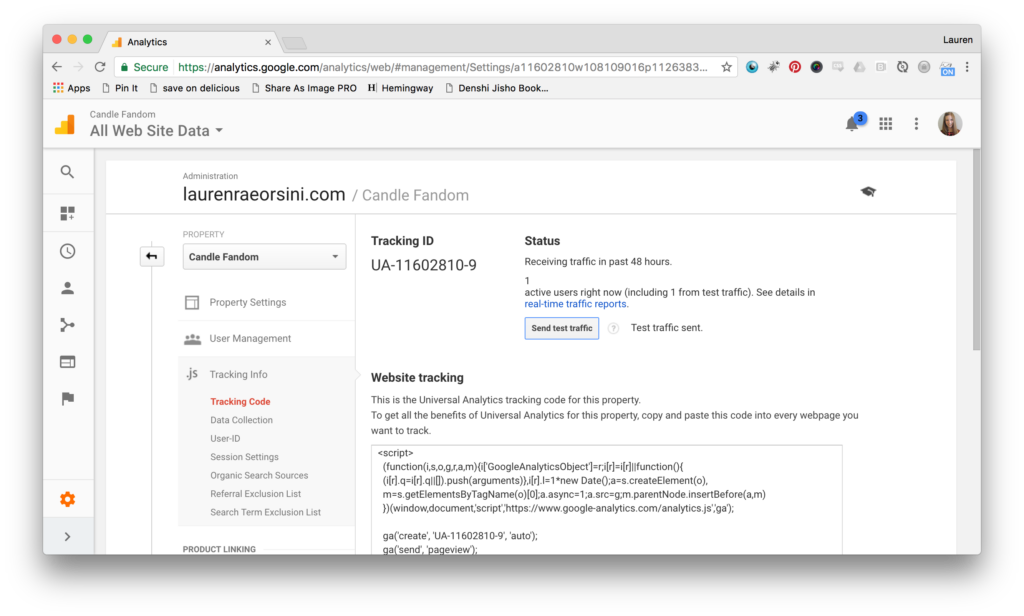Open the Real-Time clock icon in sidebar

[67, 251]
